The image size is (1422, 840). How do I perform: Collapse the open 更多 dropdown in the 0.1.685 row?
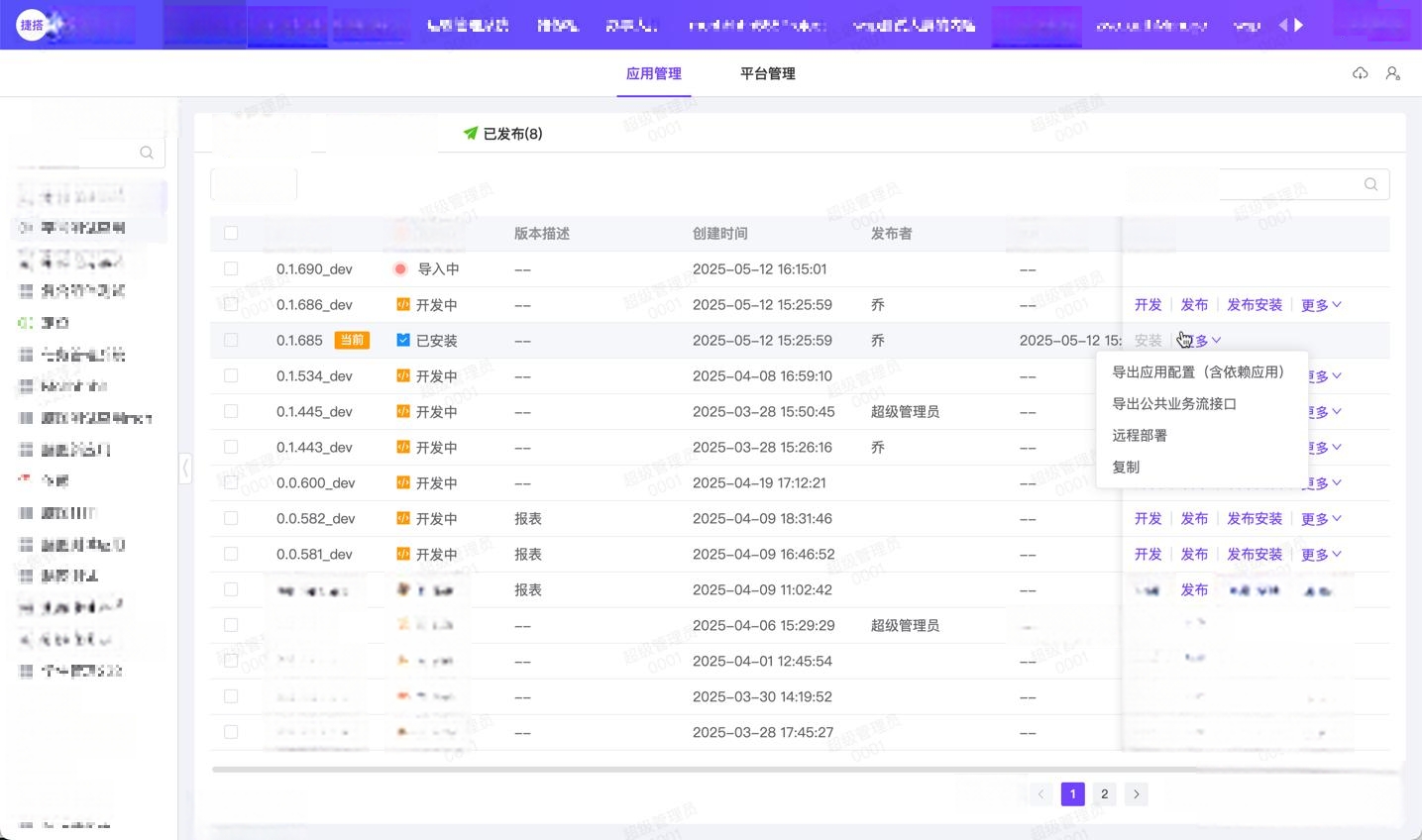[1201, 341]
